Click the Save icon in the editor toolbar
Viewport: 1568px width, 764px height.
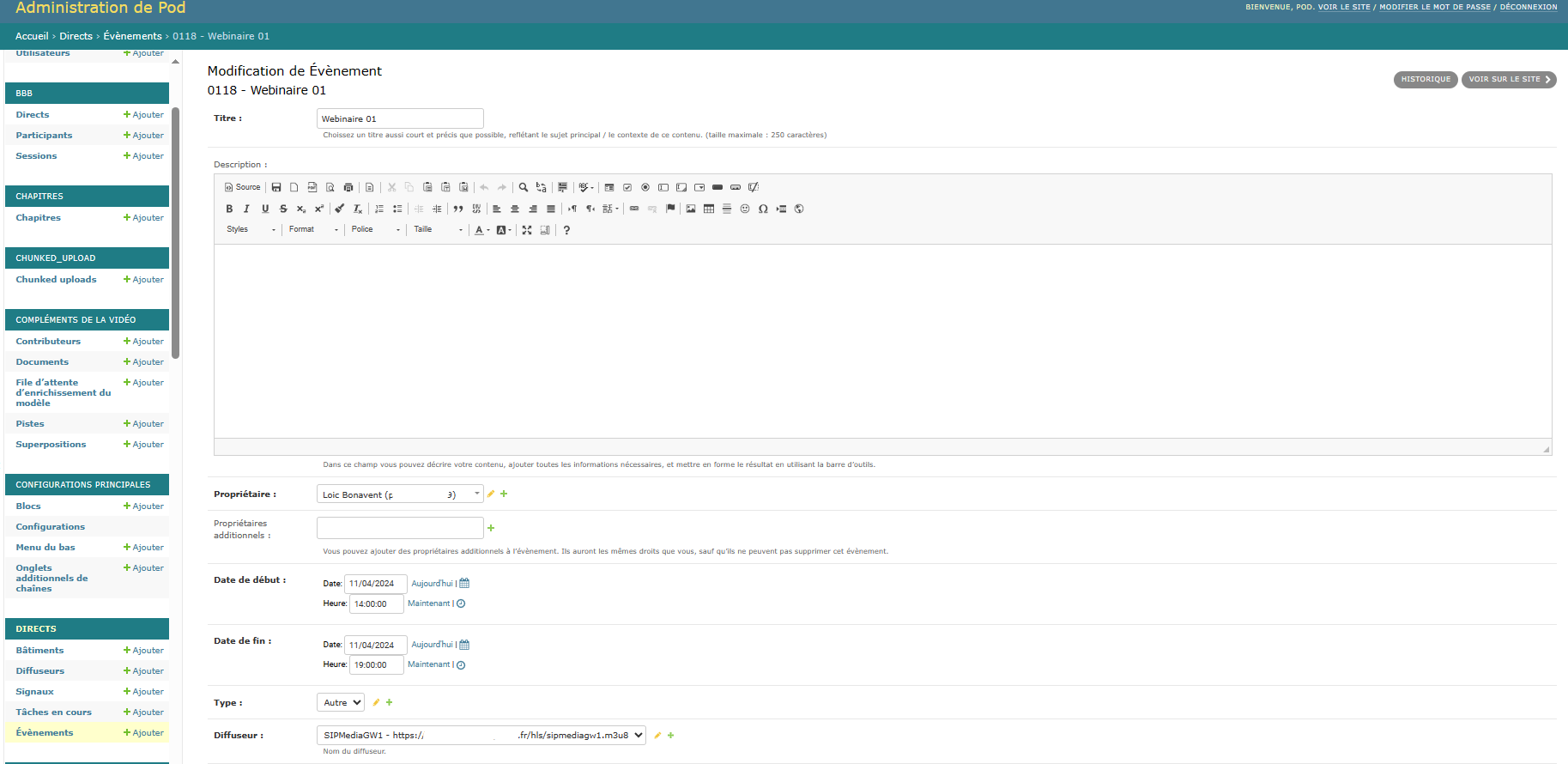tap(276, 187)
